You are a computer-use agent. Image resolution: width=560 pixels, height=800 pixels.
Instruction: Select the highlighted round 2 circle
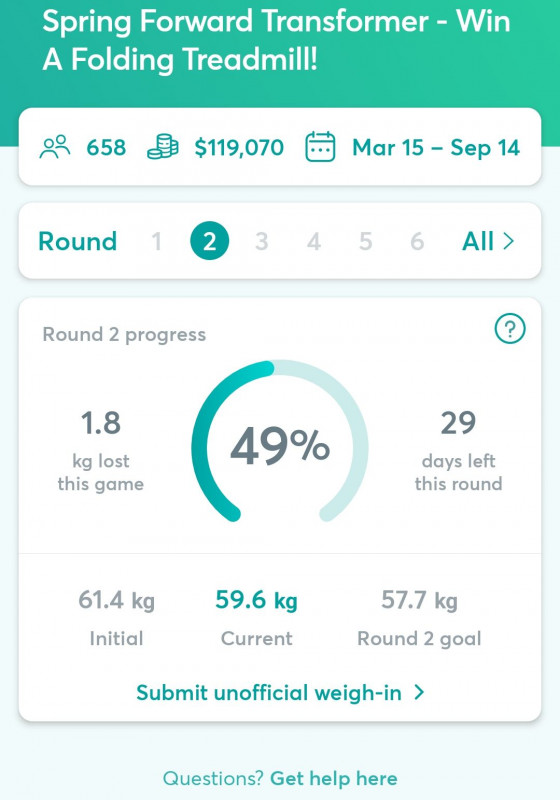(x=210, y=241)
